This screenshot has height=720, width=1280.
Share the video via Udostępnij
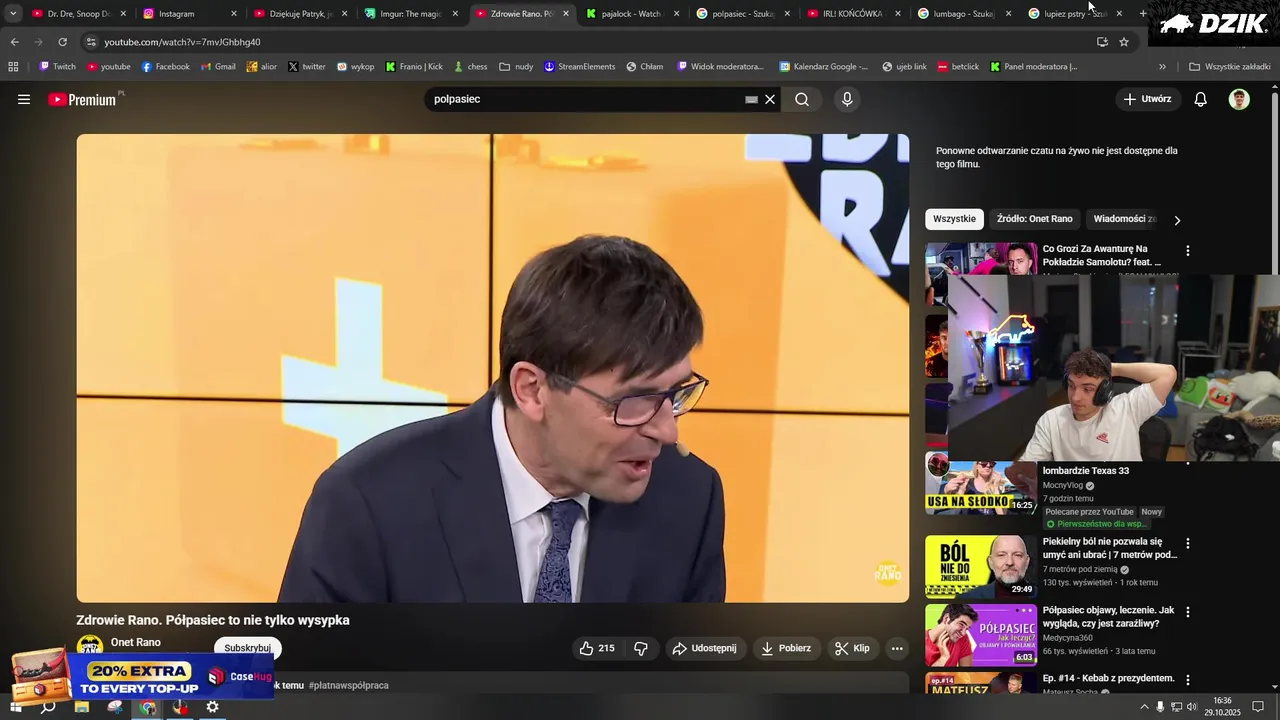click(x=705, y=648)
